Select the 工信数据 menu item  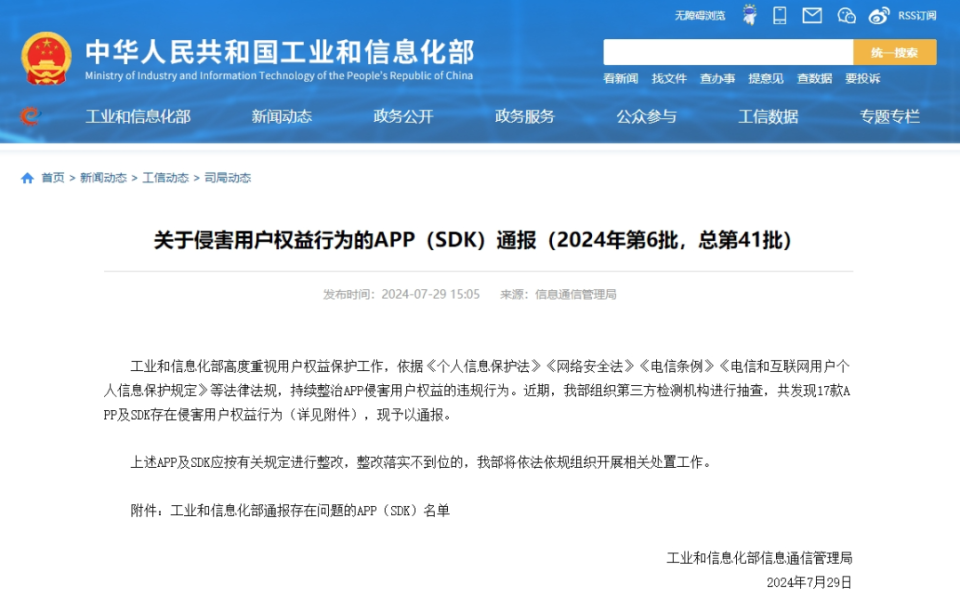768,116
